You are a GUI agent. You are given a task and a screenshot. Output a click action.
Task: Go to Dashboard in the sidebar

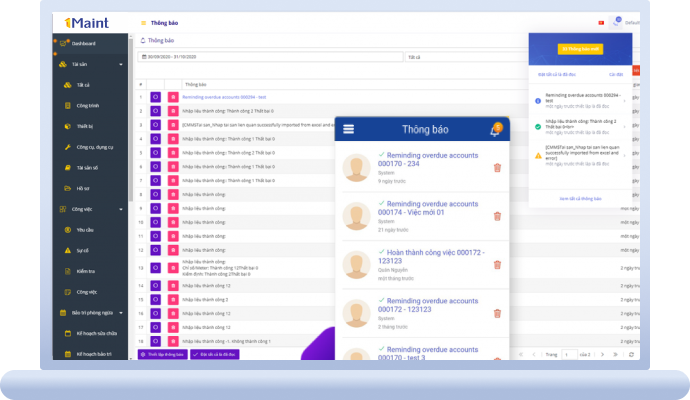coord(84,43)
